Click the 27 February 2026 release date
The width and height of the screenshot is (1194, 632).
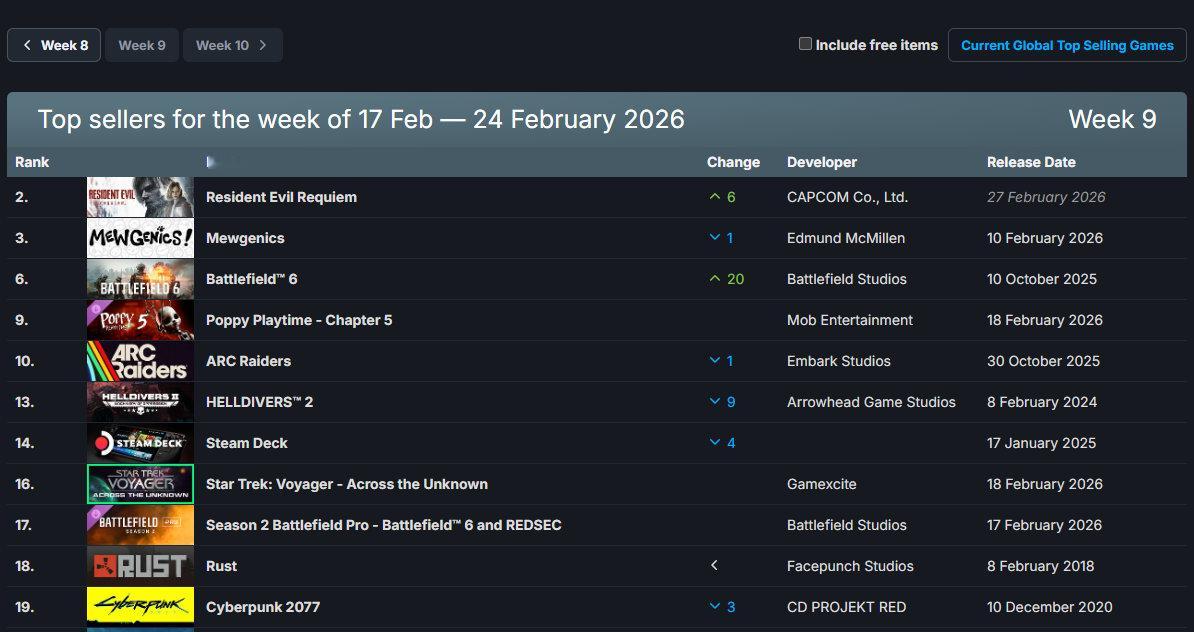[1046, 197]
